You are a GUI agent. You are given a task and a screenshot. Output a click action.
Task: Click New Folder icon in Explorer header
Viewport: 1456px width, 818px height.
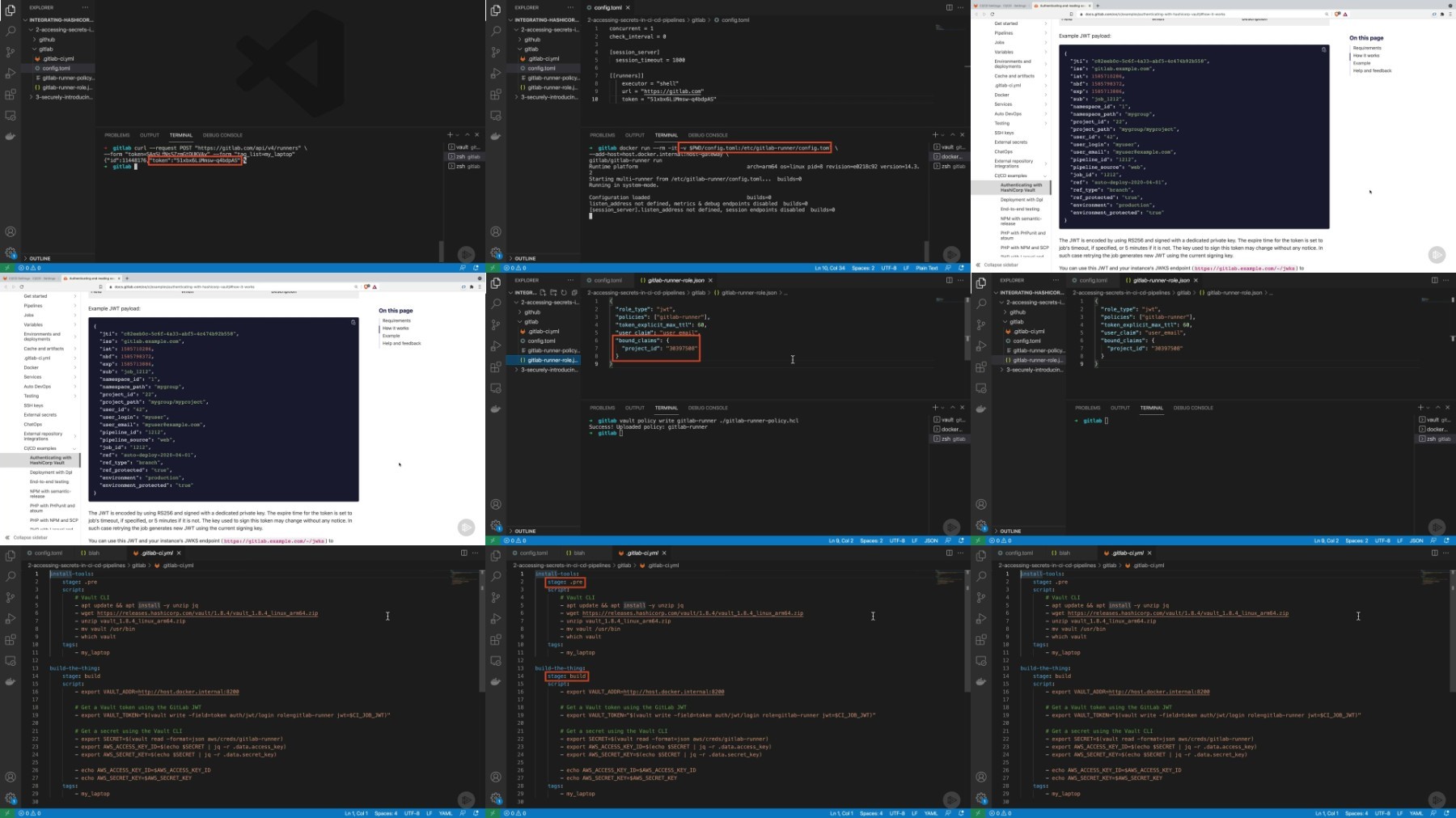tap(553, 293)
